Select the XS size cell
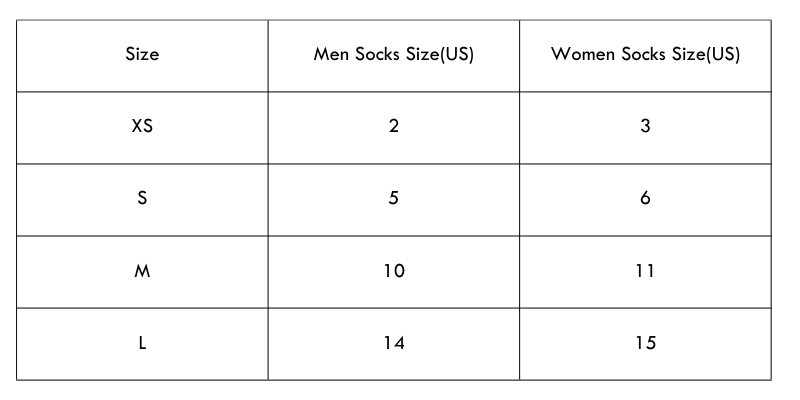The image size is (800, 400). pos(142,126)
